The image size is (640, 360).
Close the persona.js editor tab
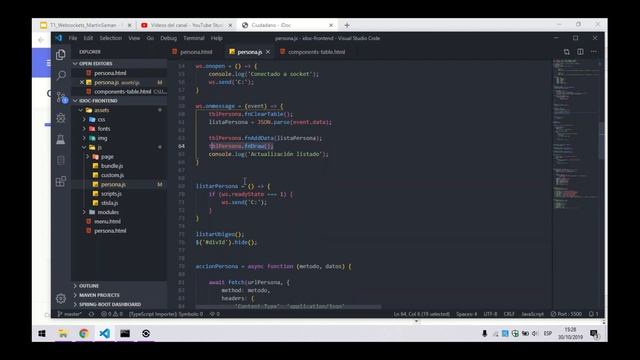(x=268, y=52)
